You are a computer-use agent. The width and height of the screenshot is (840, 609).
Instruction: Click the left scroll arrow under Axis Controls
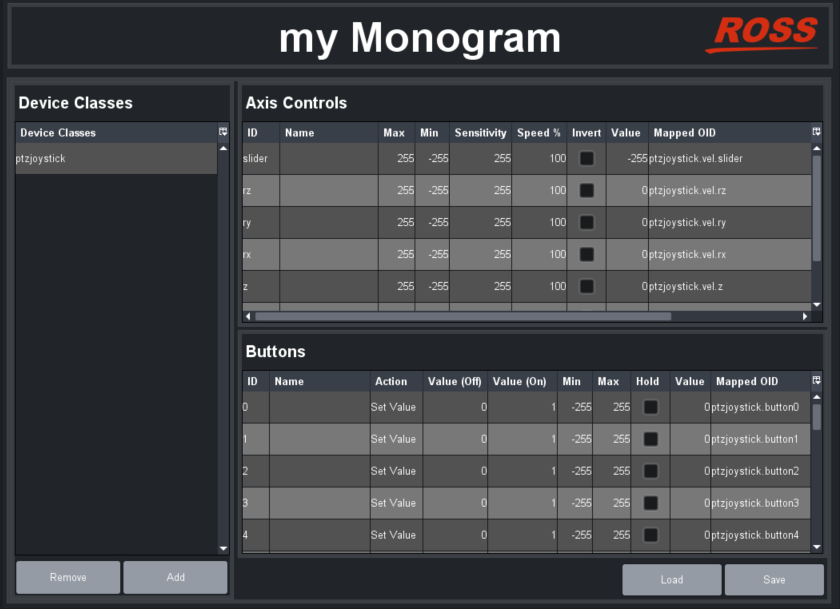point(247,315)
